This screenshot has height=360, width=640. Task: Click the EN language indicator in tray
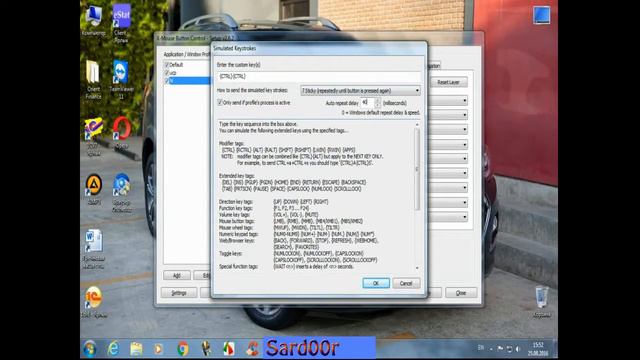(481, 348)
